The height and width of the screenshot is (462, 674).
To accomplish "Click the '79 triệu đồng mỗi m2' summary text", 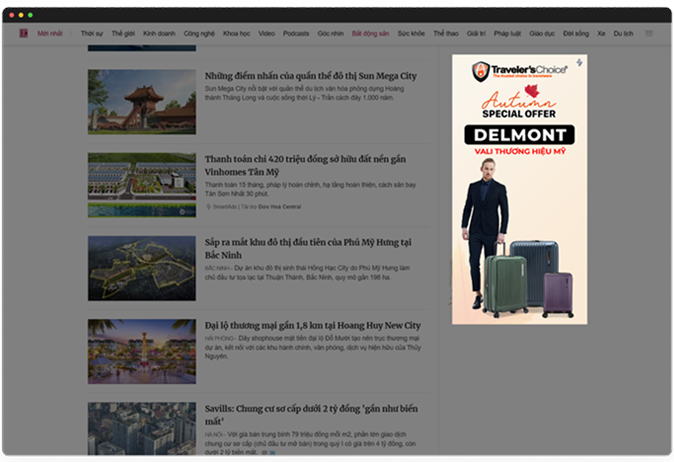I will click(x=310, y=443).
